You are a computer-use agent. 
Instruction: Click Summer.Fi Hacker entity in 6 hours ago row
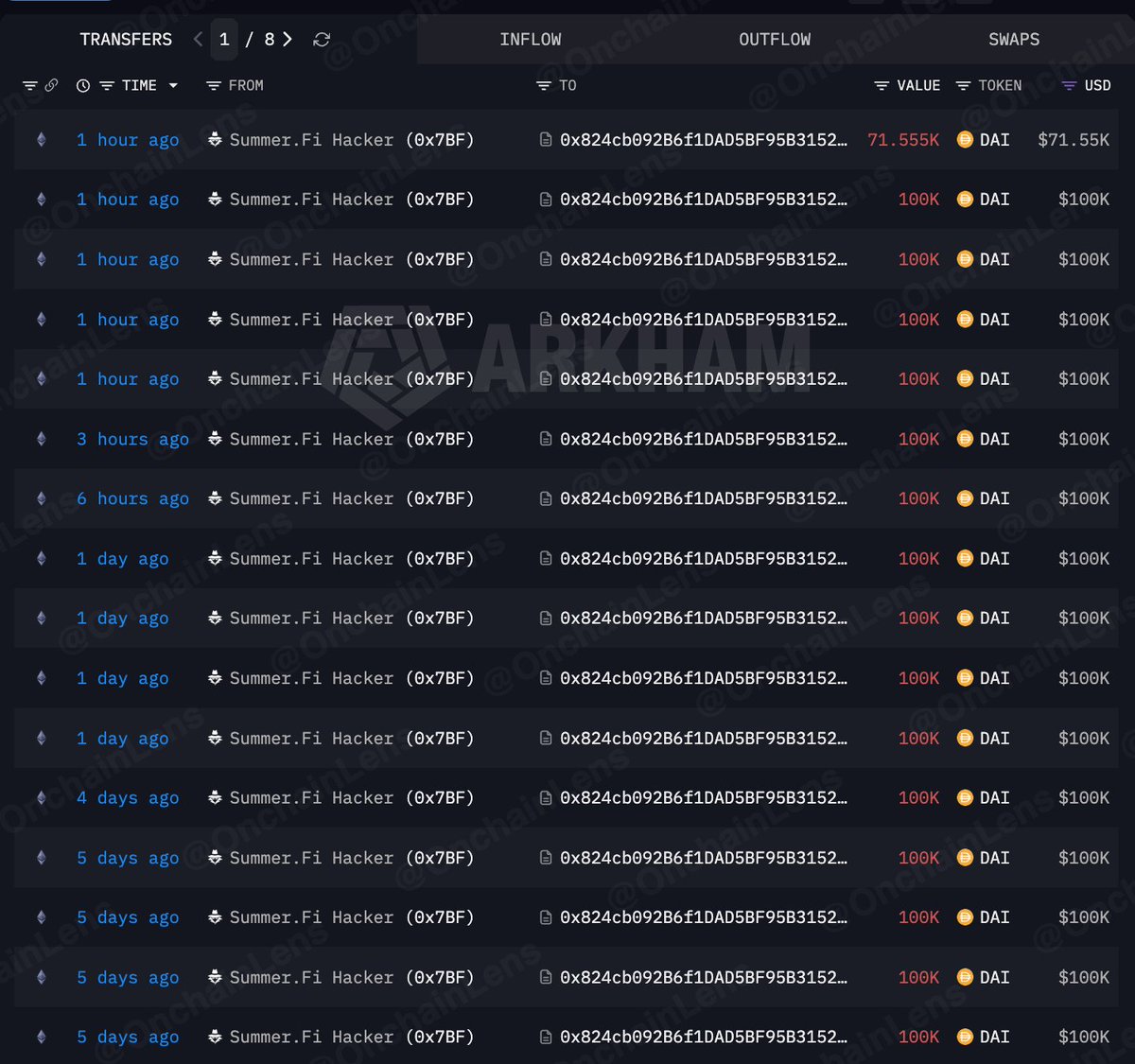(352, 498)
